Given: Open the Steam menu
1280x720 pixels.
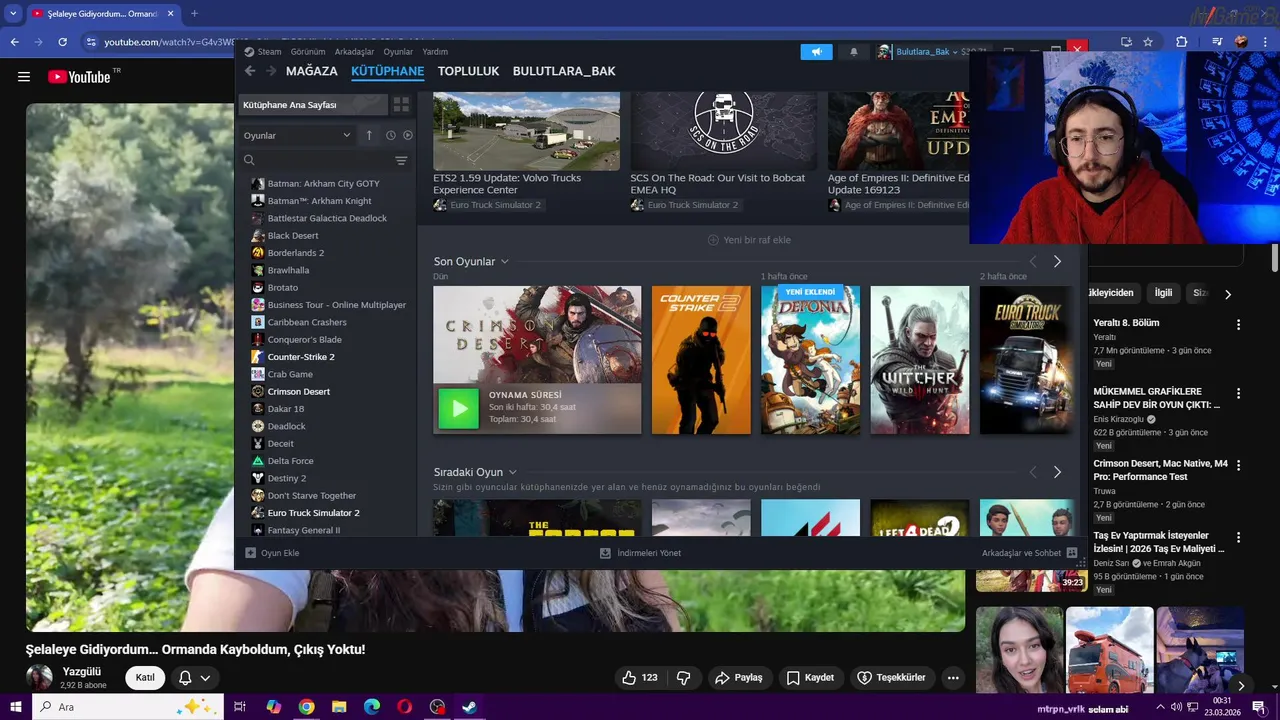Looking at the screenshot, I should click(263, 52).
